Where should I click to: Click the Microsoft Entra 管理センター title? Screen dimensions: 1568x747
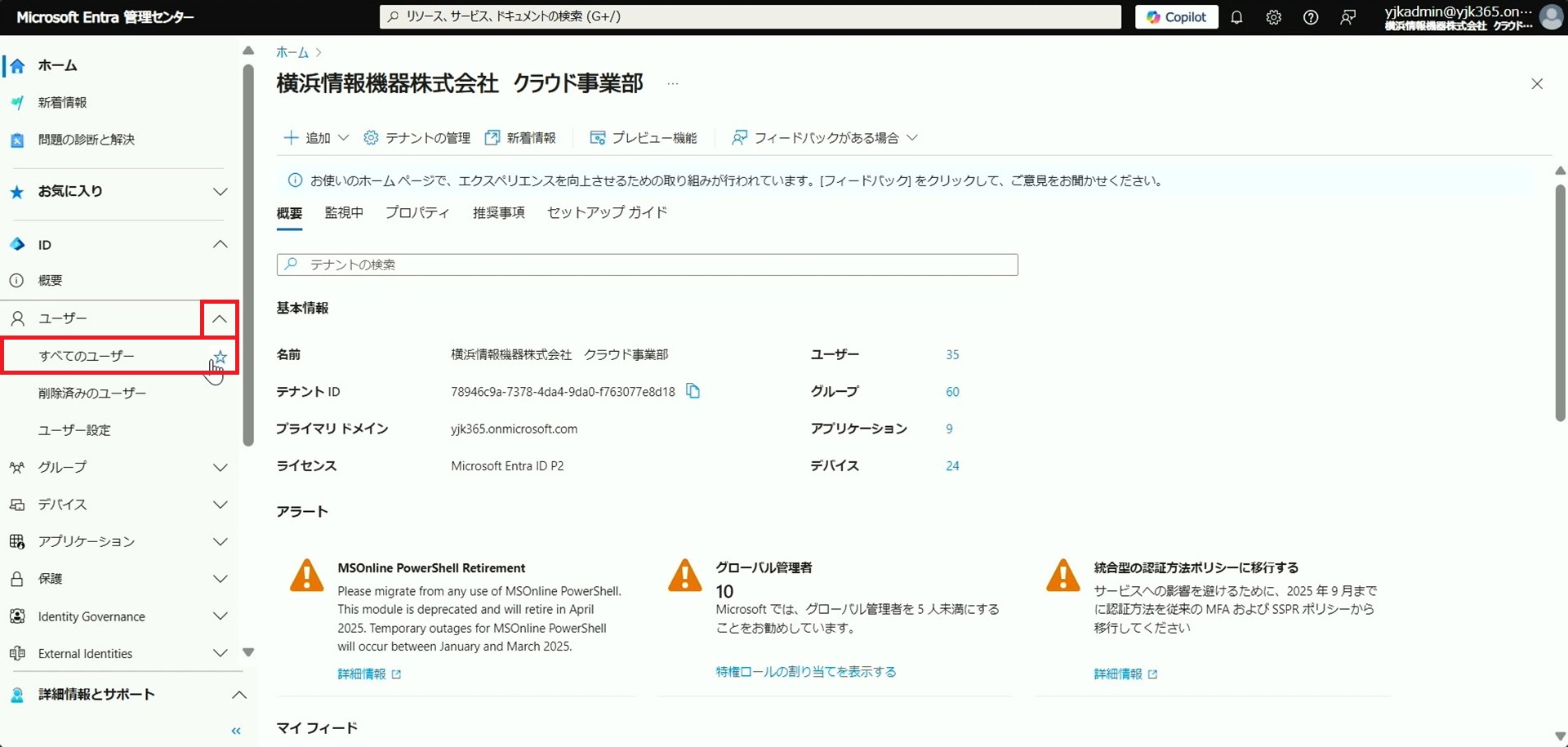pos(105,17)
